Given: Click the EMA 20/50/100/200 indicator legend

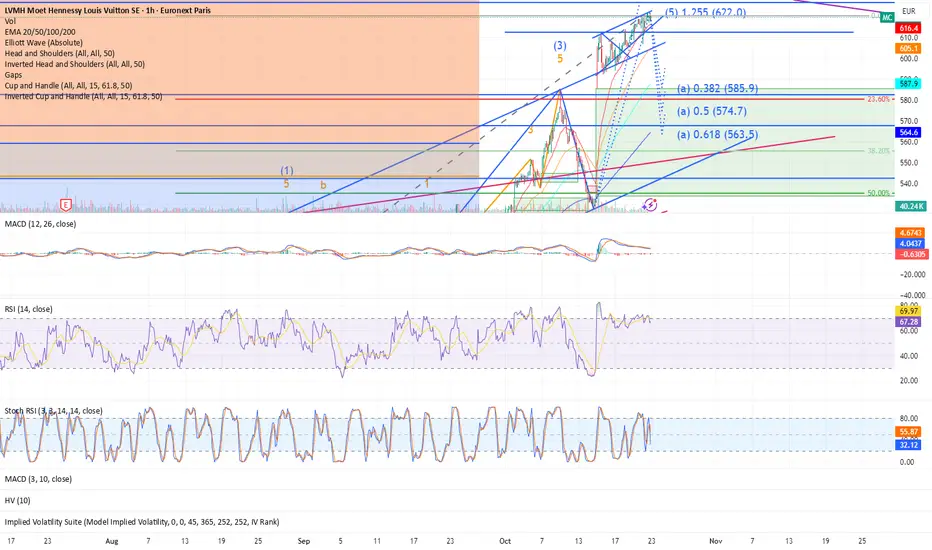Looking at the screenshot, I should click(40, 32).
